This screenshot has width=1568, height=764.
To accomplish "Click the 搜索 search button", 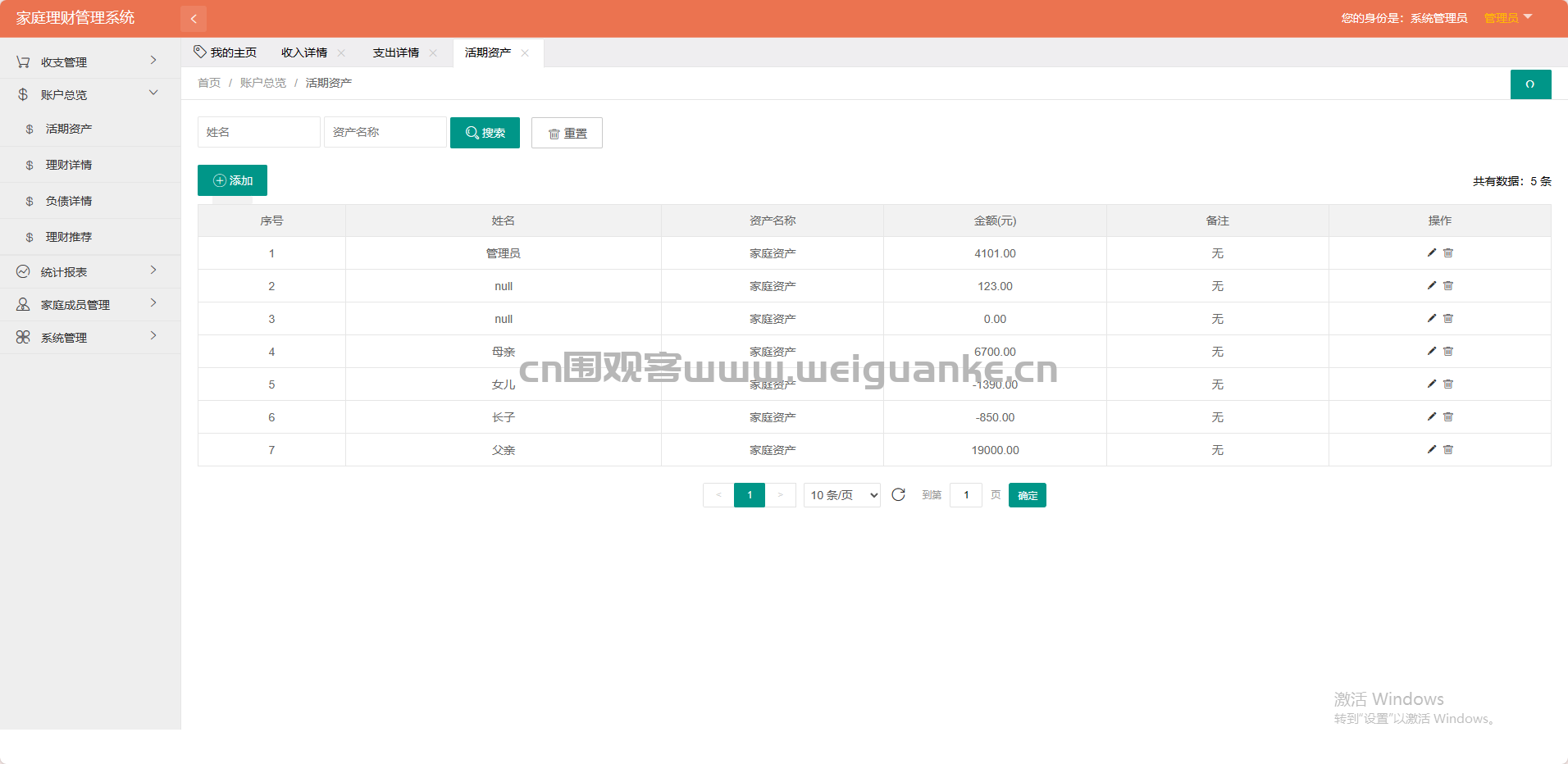I will [485, 133].
